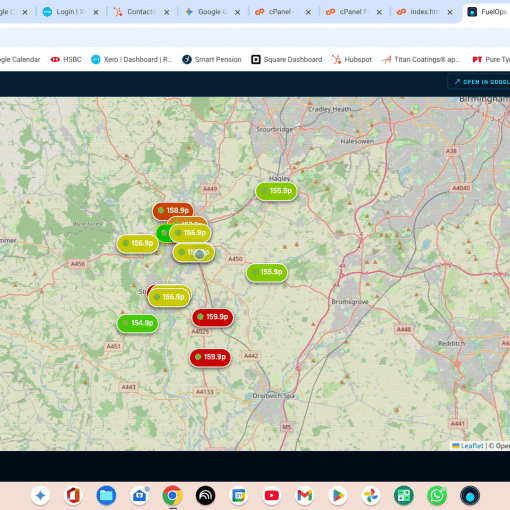The width and height of the screenshot is (510, 510).
Task: Select the active FuelOps tab
Action: 487,12
